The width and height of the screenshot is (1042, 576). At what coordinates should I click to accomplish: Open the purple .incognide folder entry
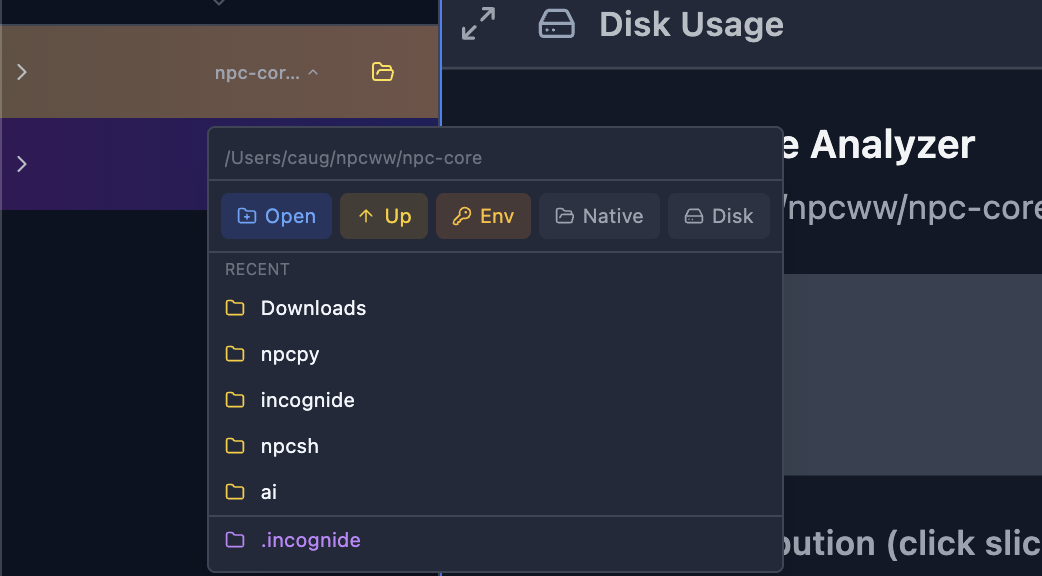click(495, 540)
